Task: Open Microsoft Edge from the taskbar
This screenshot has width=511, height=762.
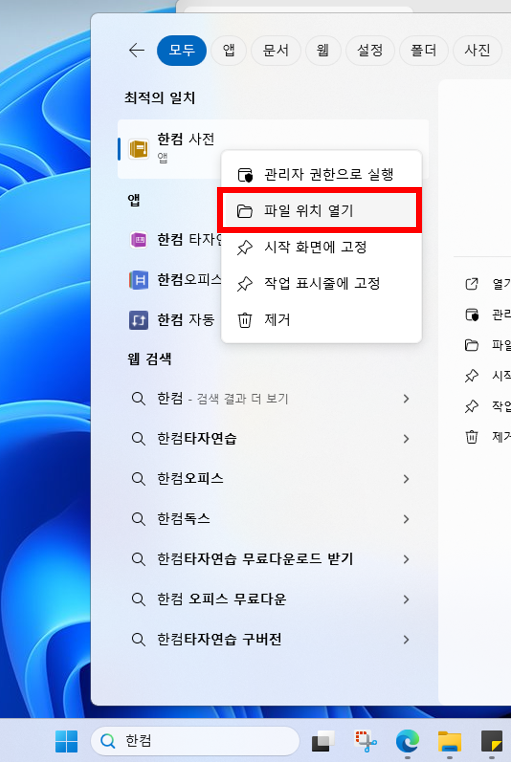Action: [407, 741]
